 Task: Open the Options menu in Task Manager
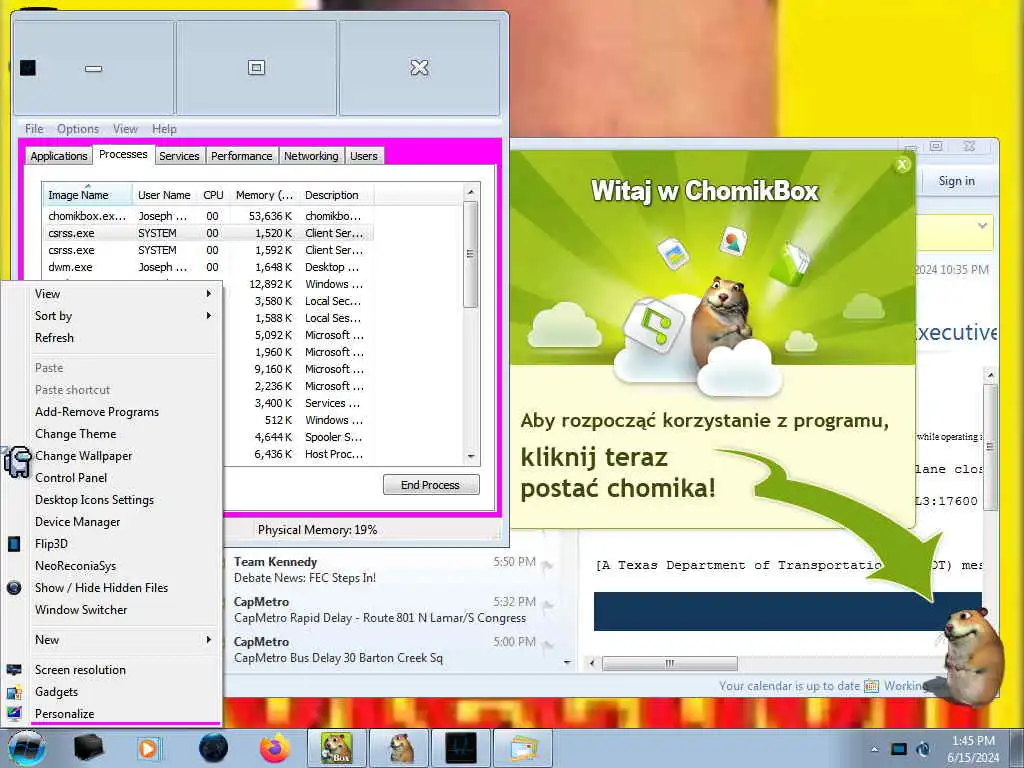[x=78, y=129]
